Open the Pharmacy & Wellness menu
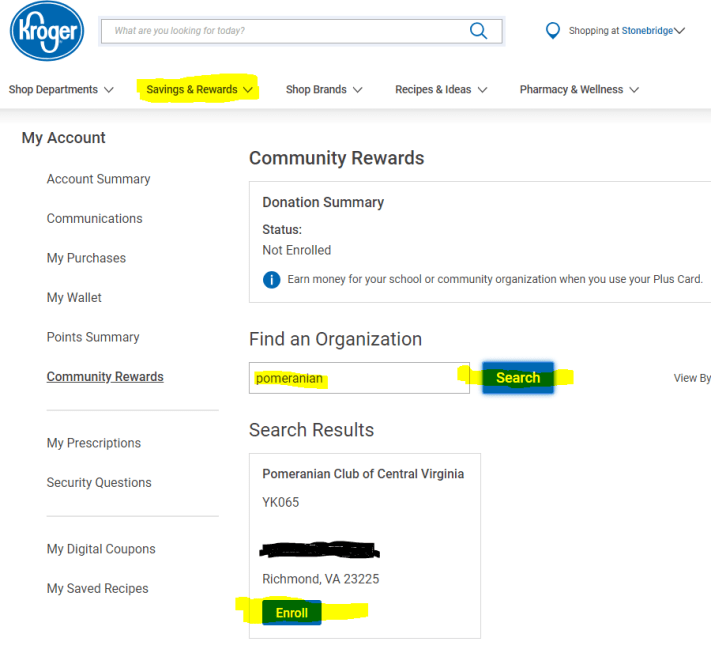 coord(579,89)
